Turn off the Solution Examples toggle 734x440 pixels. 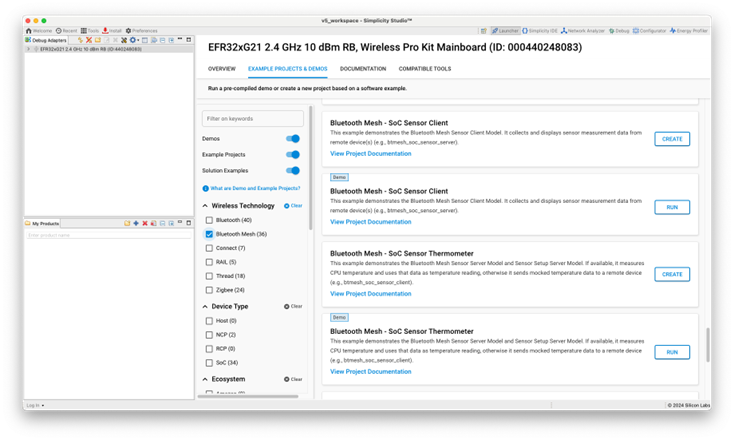(x=292, y=171)
